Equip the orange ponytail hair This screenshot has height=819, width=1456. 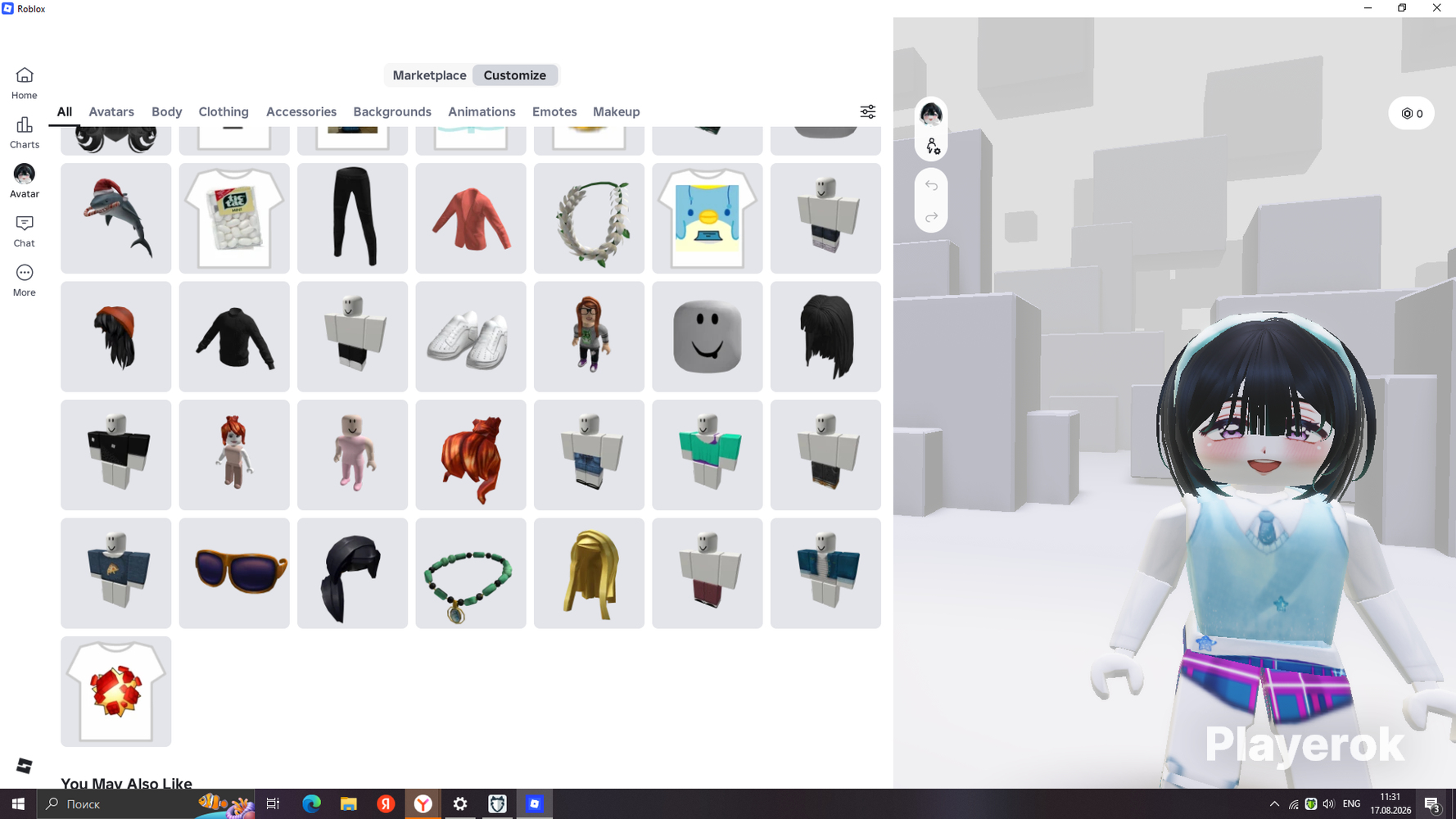click(471, 455)
